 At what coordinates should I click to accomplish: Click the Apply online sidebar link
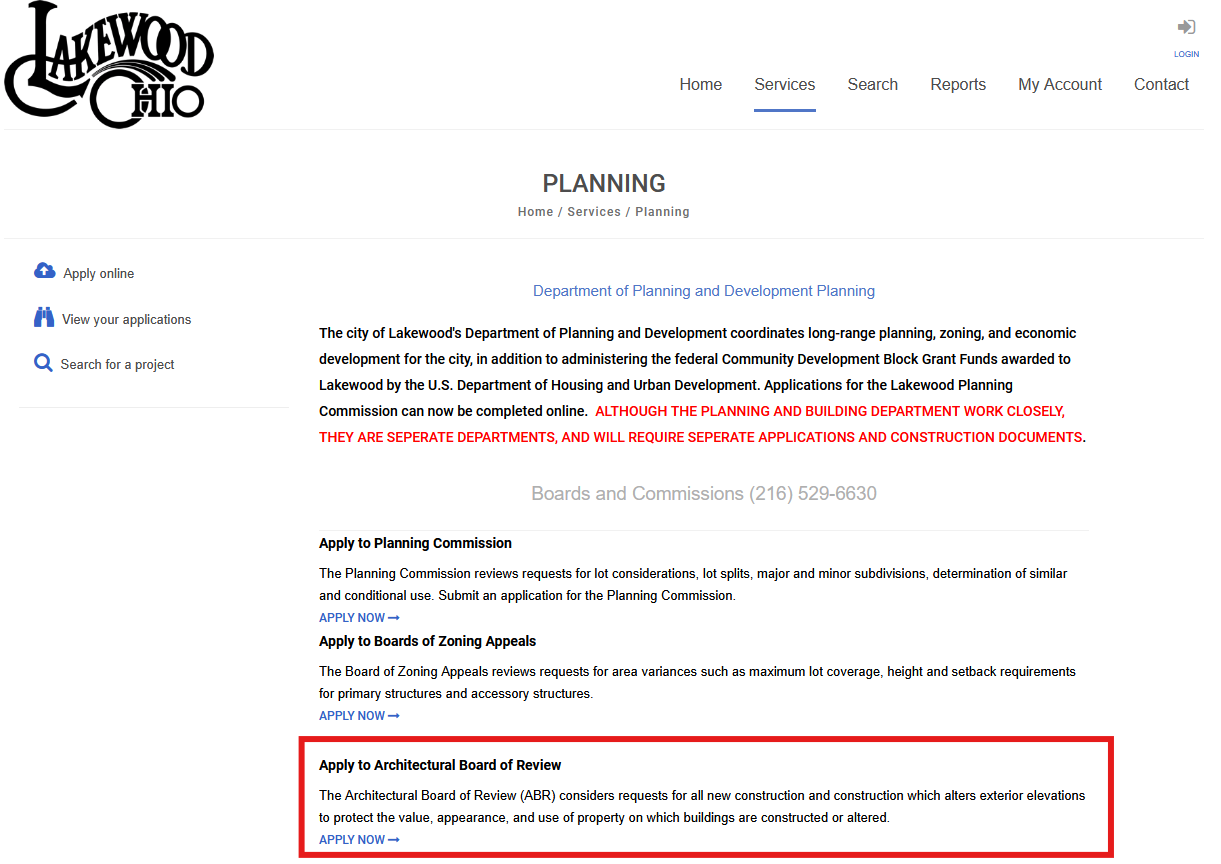click(x=98, y=273)
